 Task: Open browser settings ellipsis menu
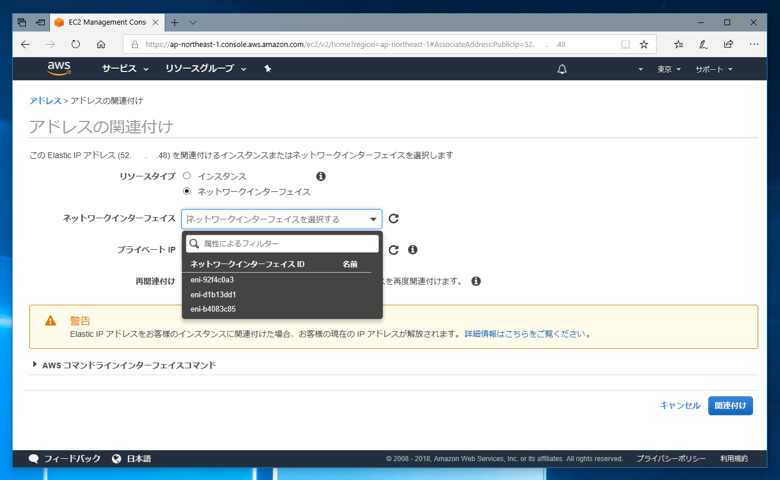point(754,44)
